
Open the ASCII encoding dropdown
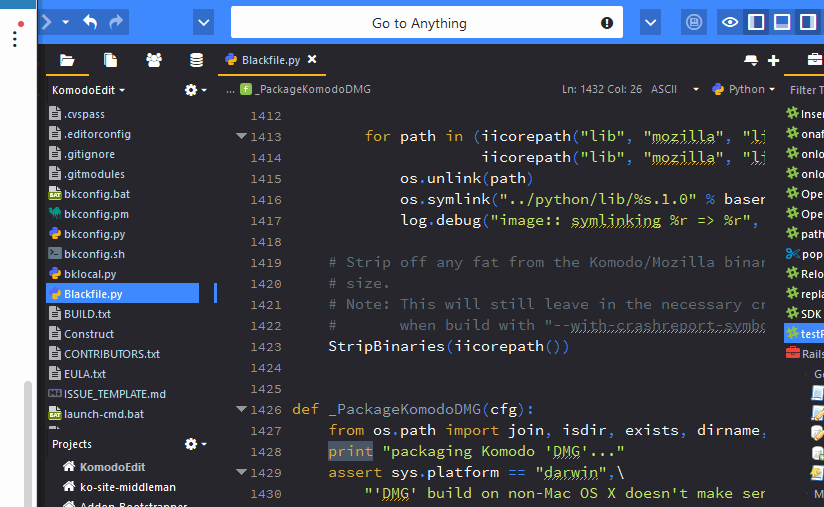675,89
